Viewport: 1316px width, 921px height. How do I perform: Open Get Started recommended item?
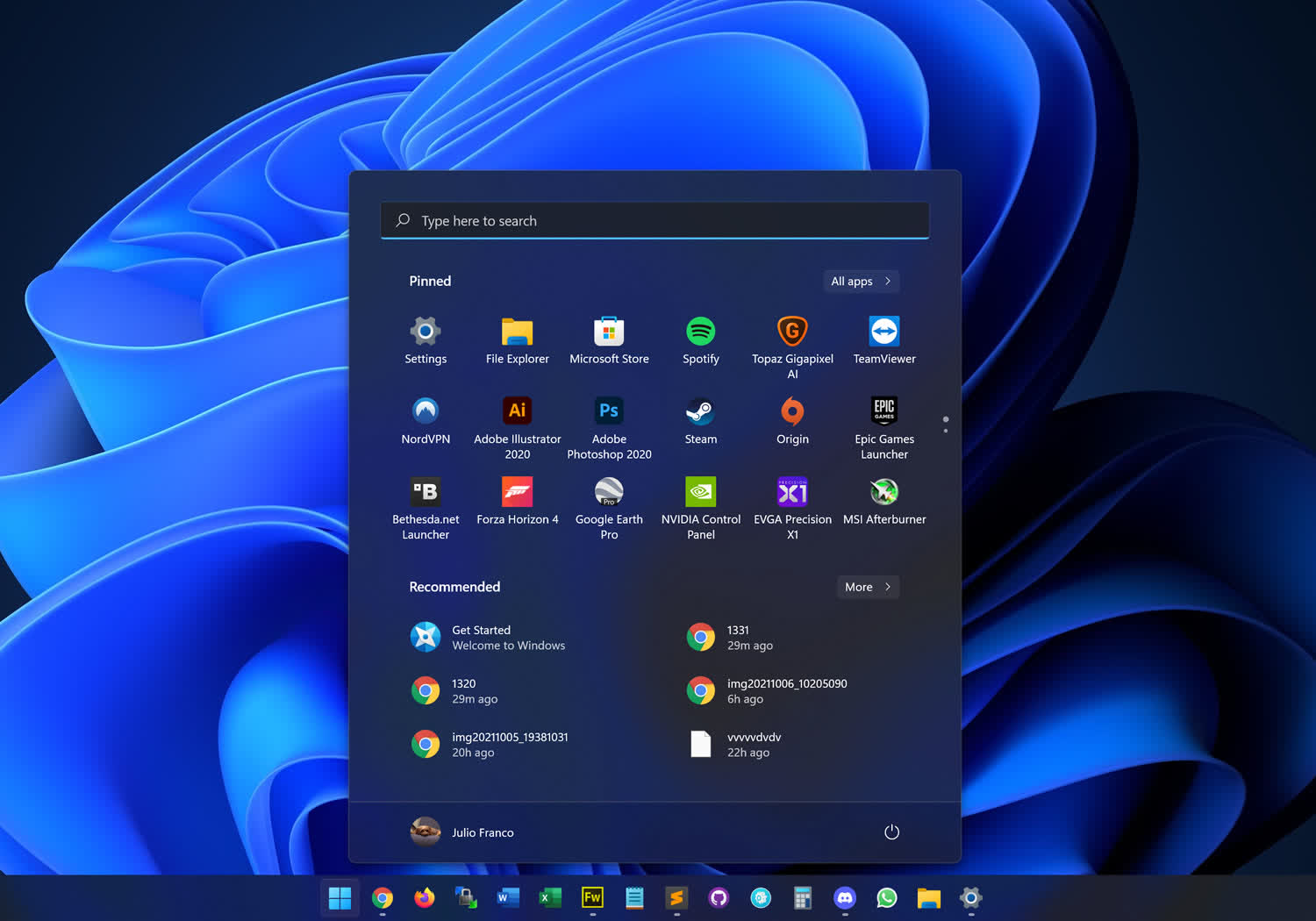coord(488,638)
